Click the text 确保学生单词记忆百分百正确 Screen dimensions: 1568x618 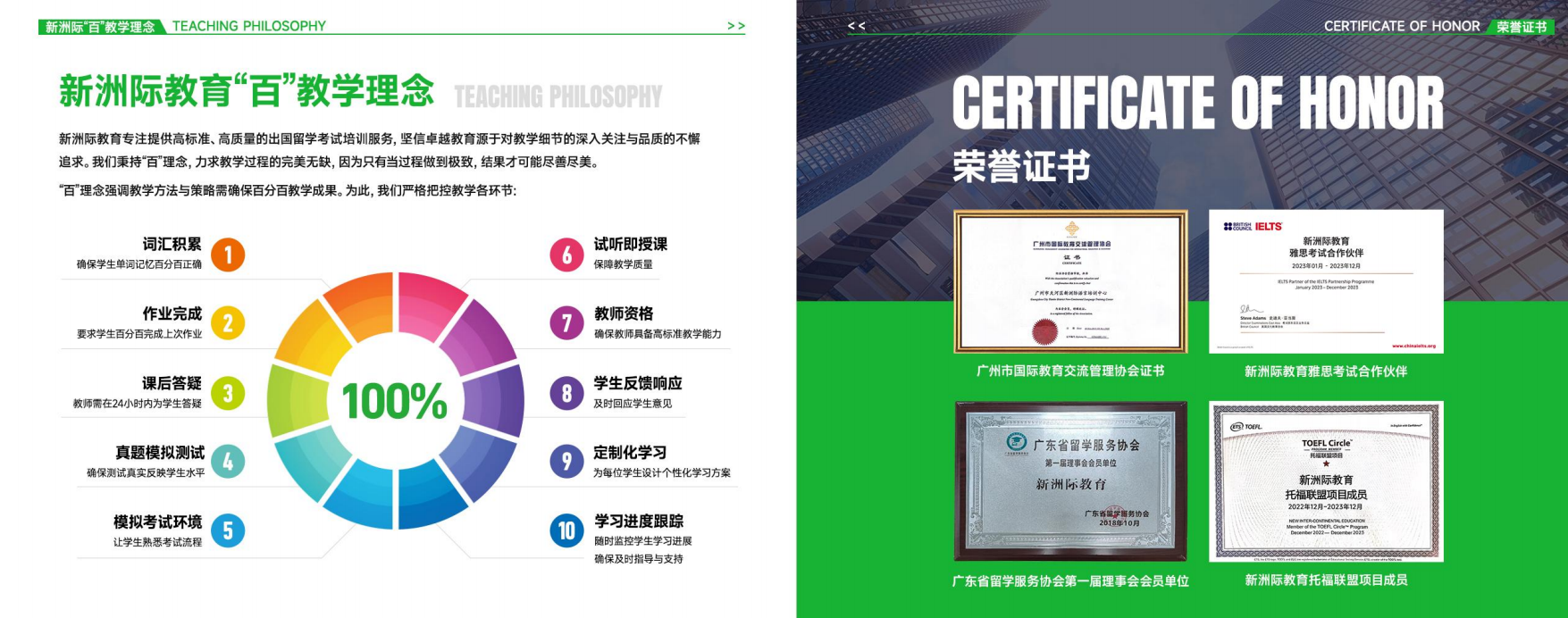(x=139, y=264)
